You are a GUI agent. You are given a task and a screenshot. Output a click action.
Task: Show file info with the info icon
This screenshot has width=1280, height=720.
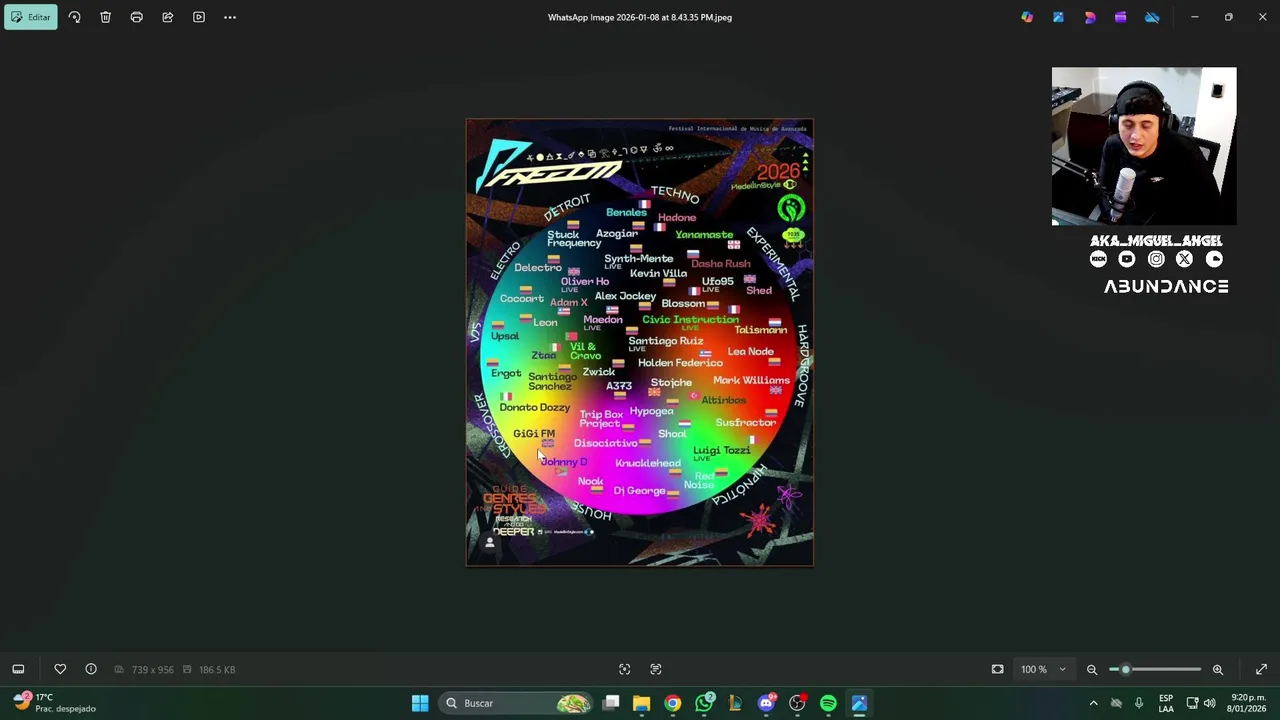(x=91, y=669)
